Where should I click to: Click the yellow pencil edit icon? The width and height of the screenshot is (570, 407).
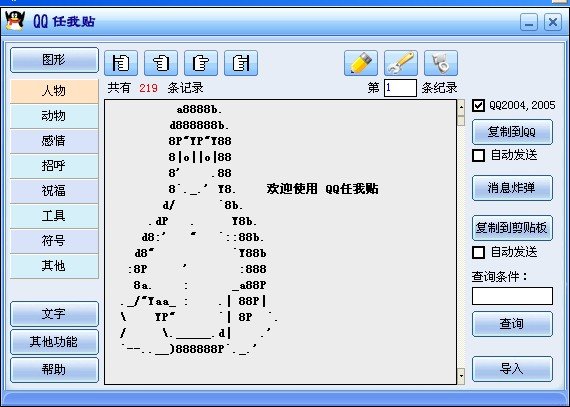click(361, 63)
